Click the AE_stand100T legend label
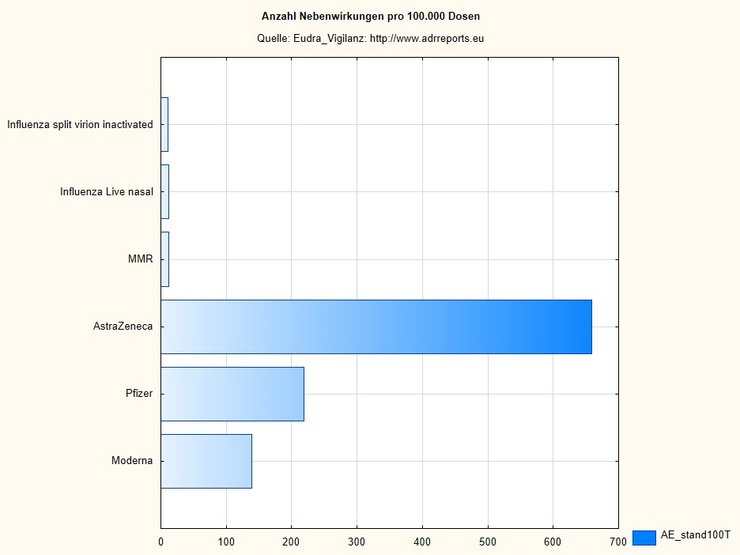Image resolution: width=740 pixels, height=555 pixels. 695,535
